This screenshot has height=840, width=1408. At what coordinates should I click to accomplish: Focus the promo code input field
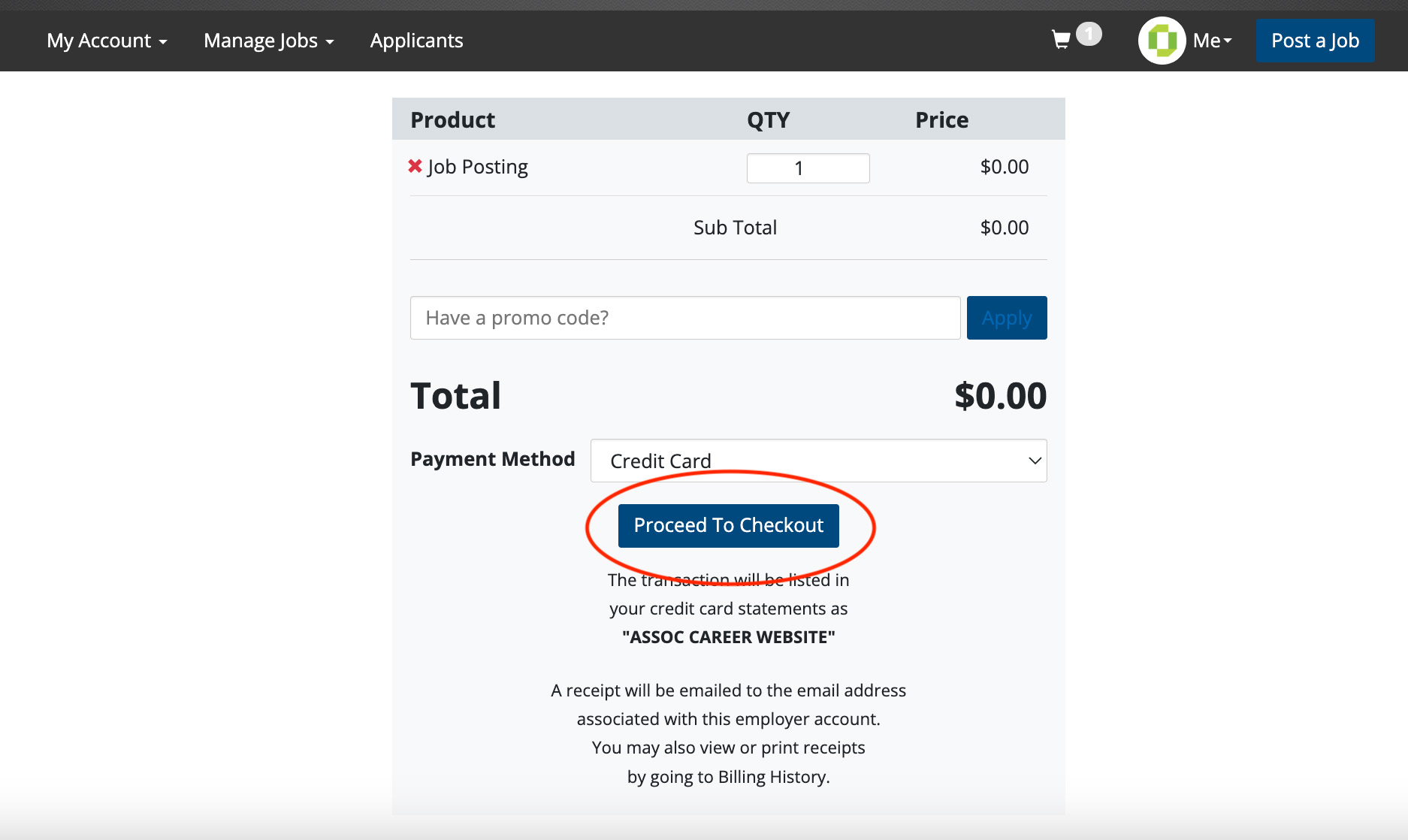(685, 318)
